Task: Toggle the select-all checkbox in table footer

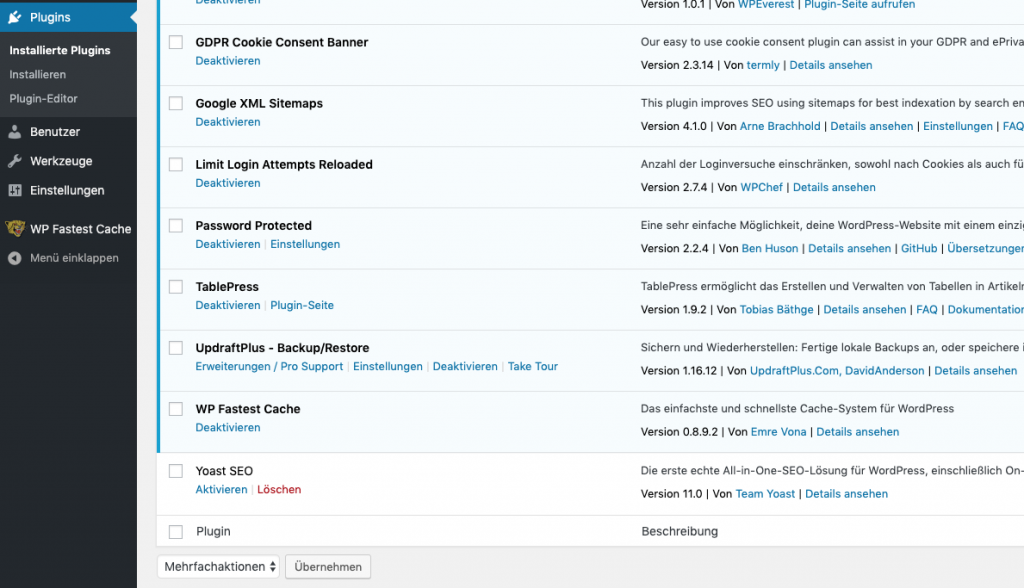Action: (176, 532)
